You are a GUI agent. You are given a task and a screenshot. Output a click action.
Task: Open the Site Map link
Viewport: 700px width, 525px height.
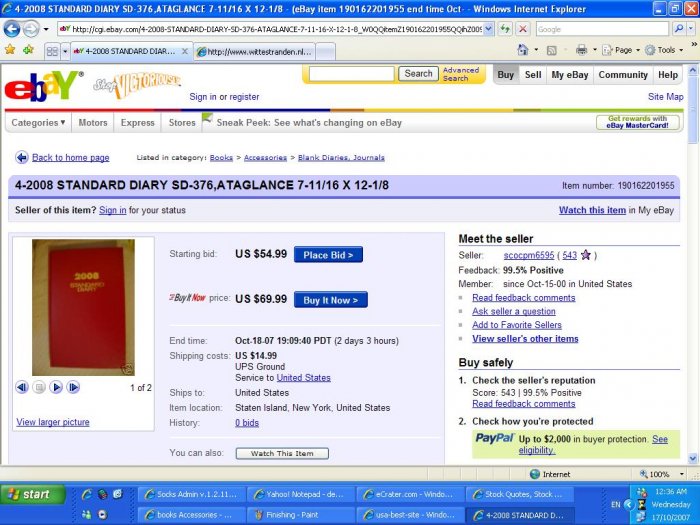coord(666,96)
